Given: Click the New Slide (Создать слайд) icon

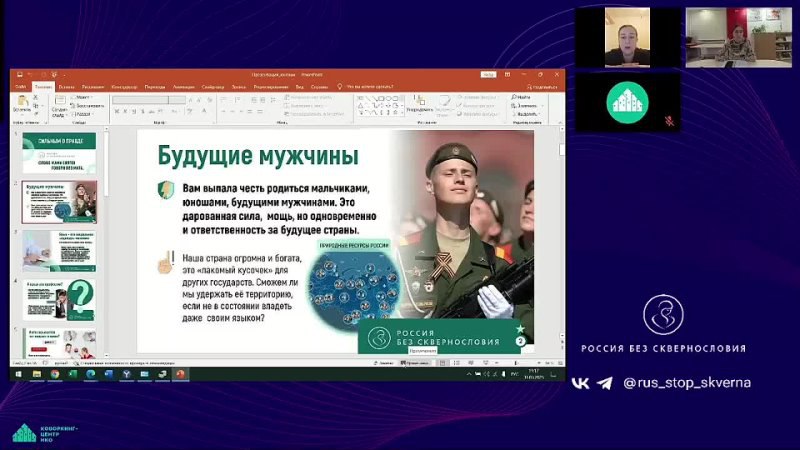Looking at the screenshot, I should coord(60,101).
